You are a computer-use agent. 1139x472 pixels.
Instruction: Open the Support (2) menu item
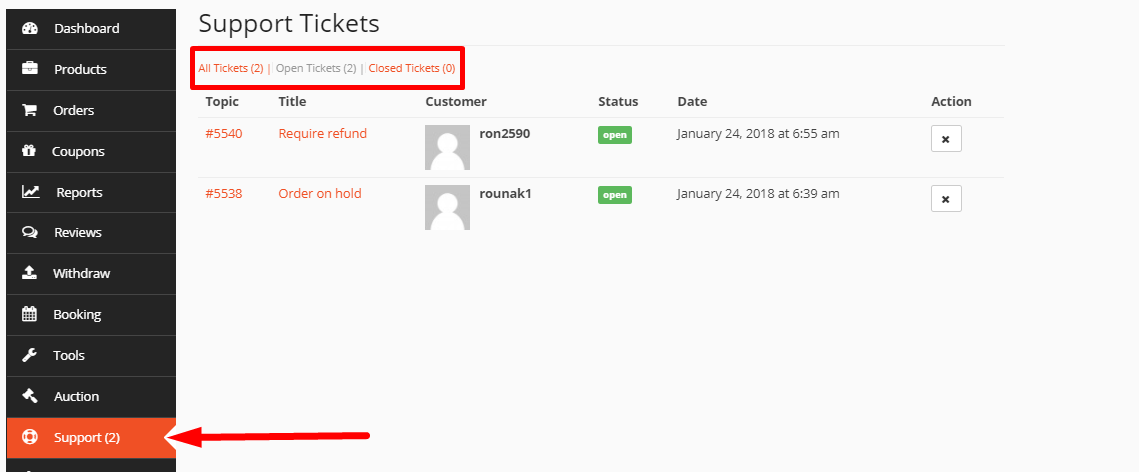[91, 438]
